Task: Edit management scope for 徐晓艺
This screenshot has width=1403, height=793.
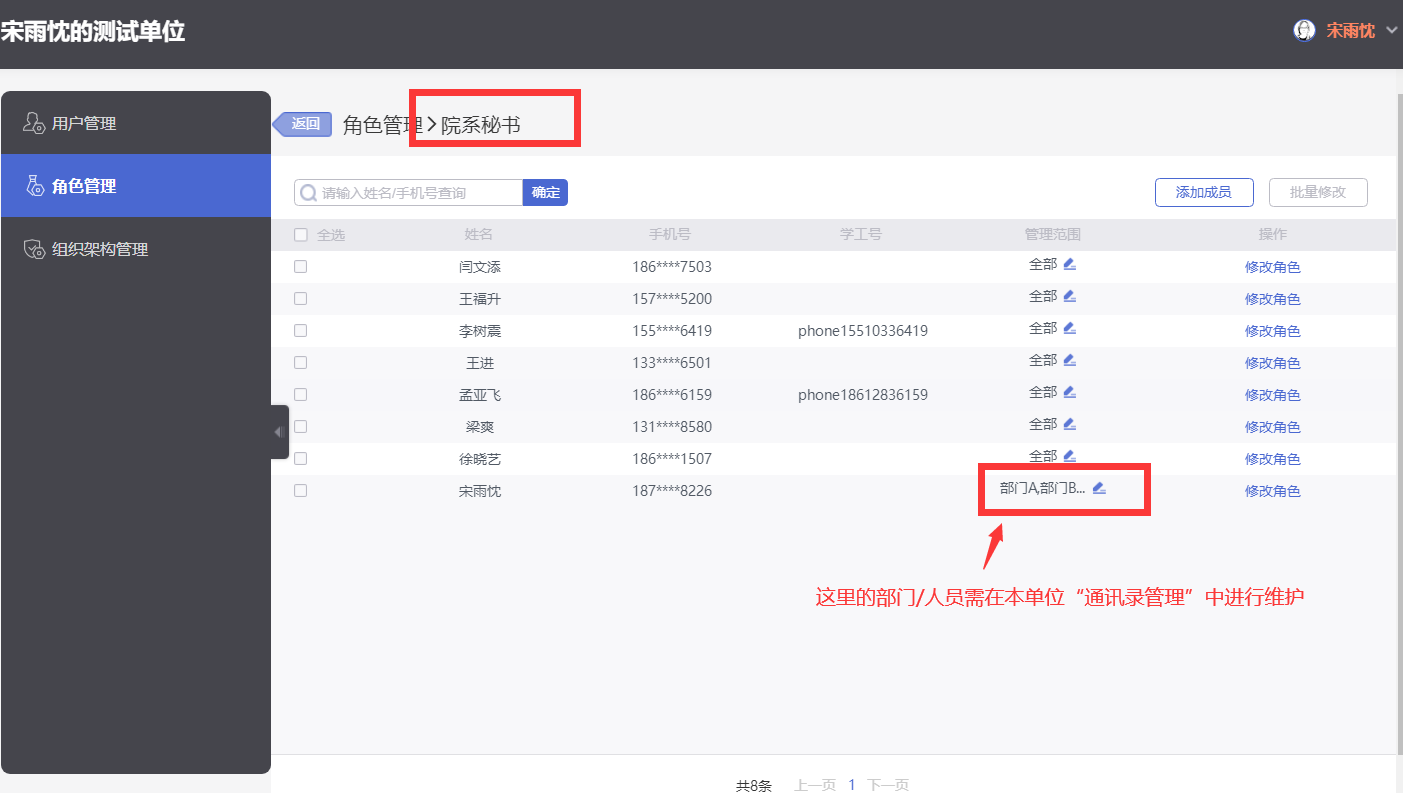Action: coord(1069,456)
